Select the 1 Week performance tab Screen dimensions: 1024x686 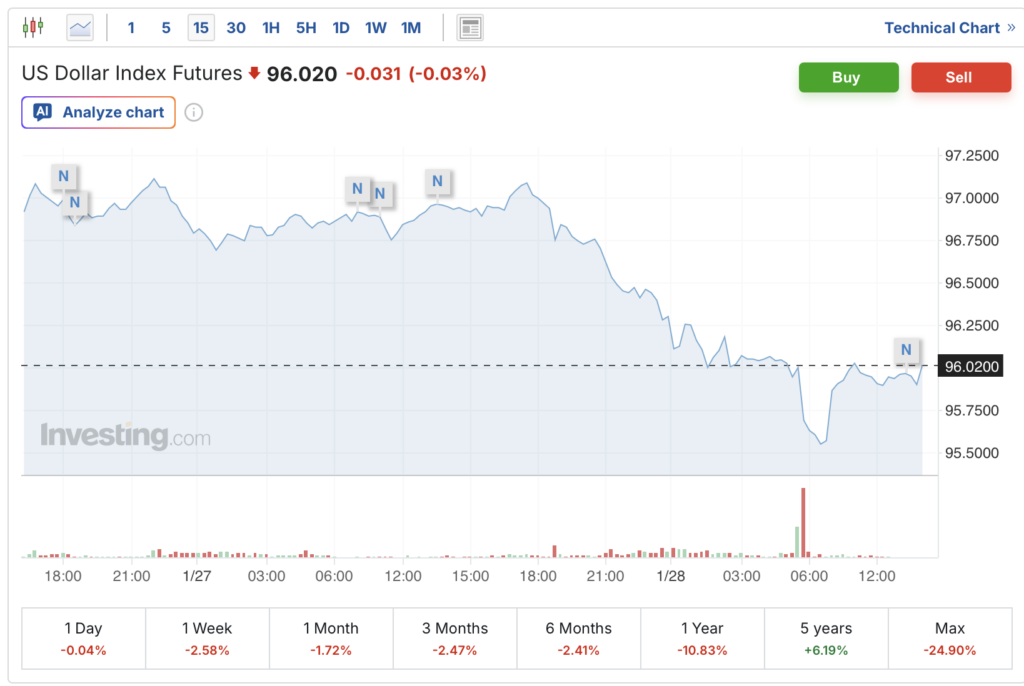207,638
